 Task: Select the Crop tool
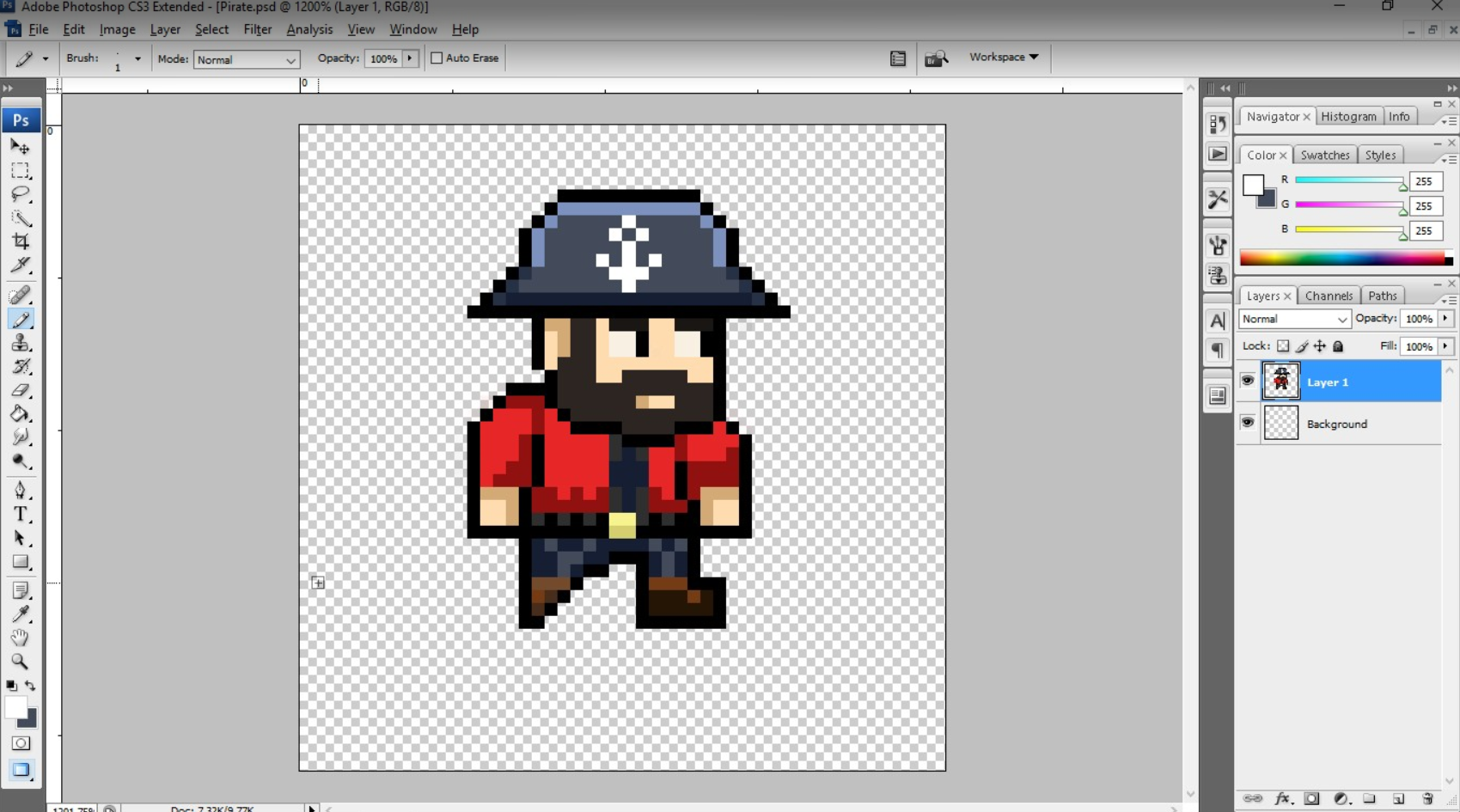point(21,241)
